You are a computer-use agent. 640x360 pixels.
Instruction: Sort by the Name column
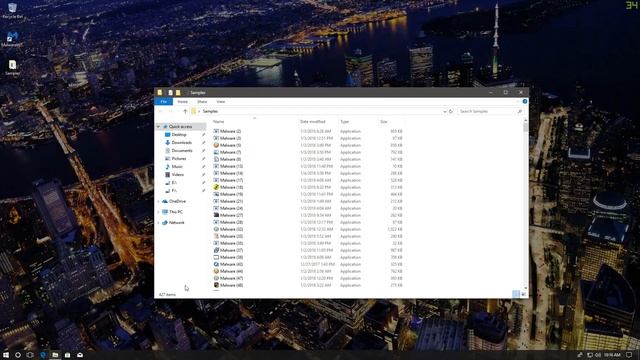[x=218, y=122]
